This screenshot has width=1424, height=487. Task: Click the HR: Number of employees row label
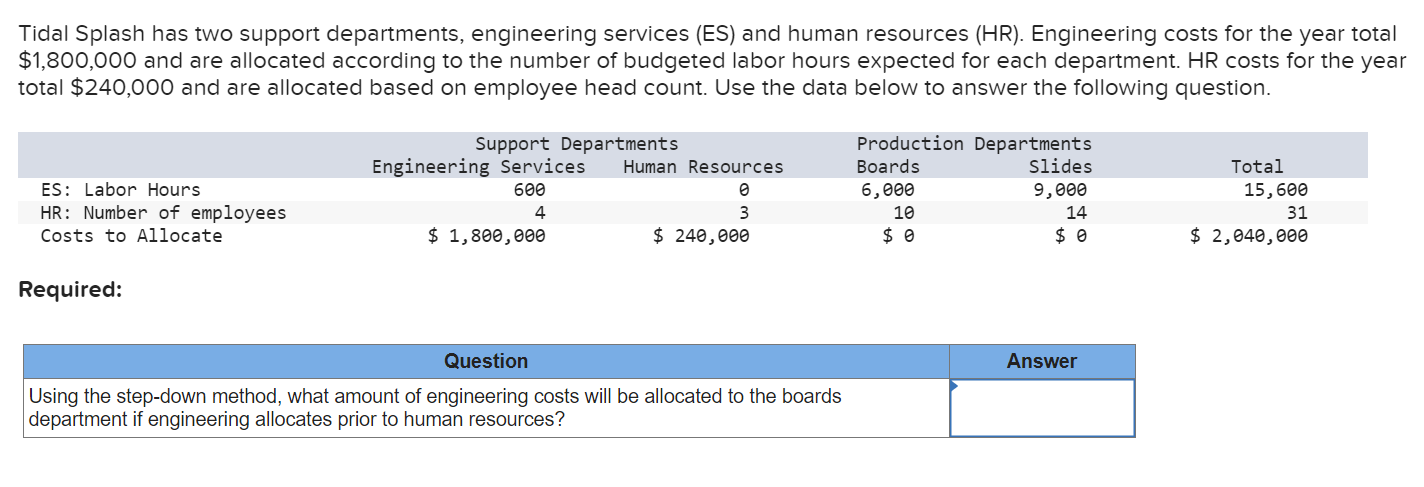163,213
